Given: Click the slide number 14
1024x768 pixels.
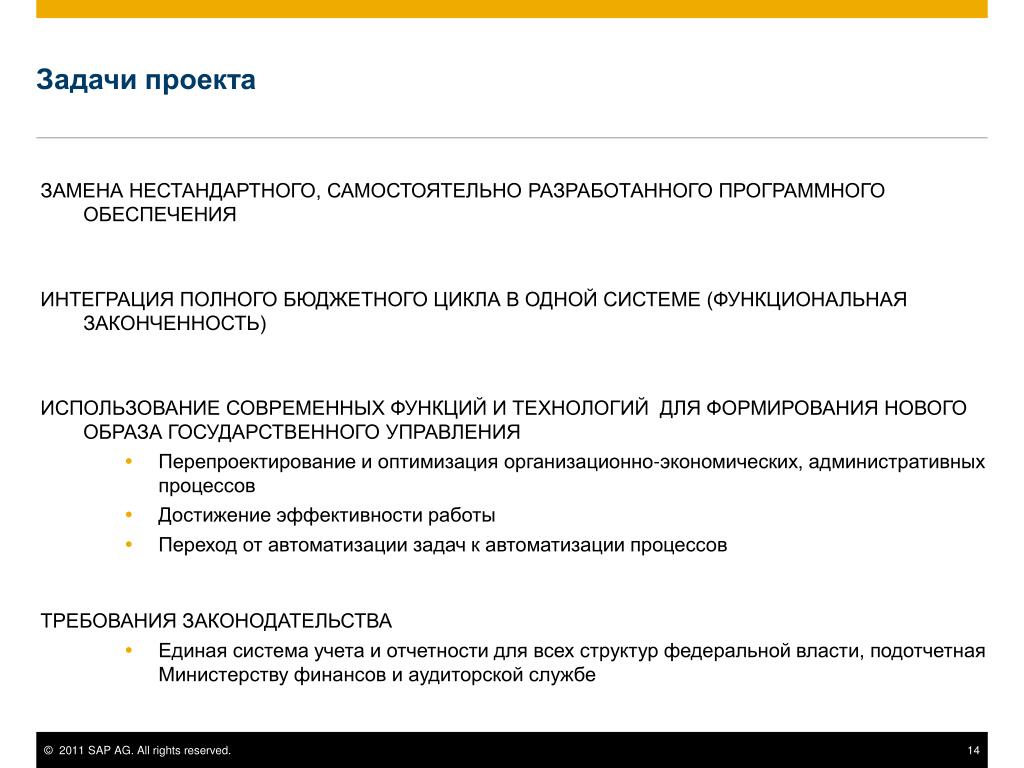Looking at the screenshot, I should coord(973,750).
